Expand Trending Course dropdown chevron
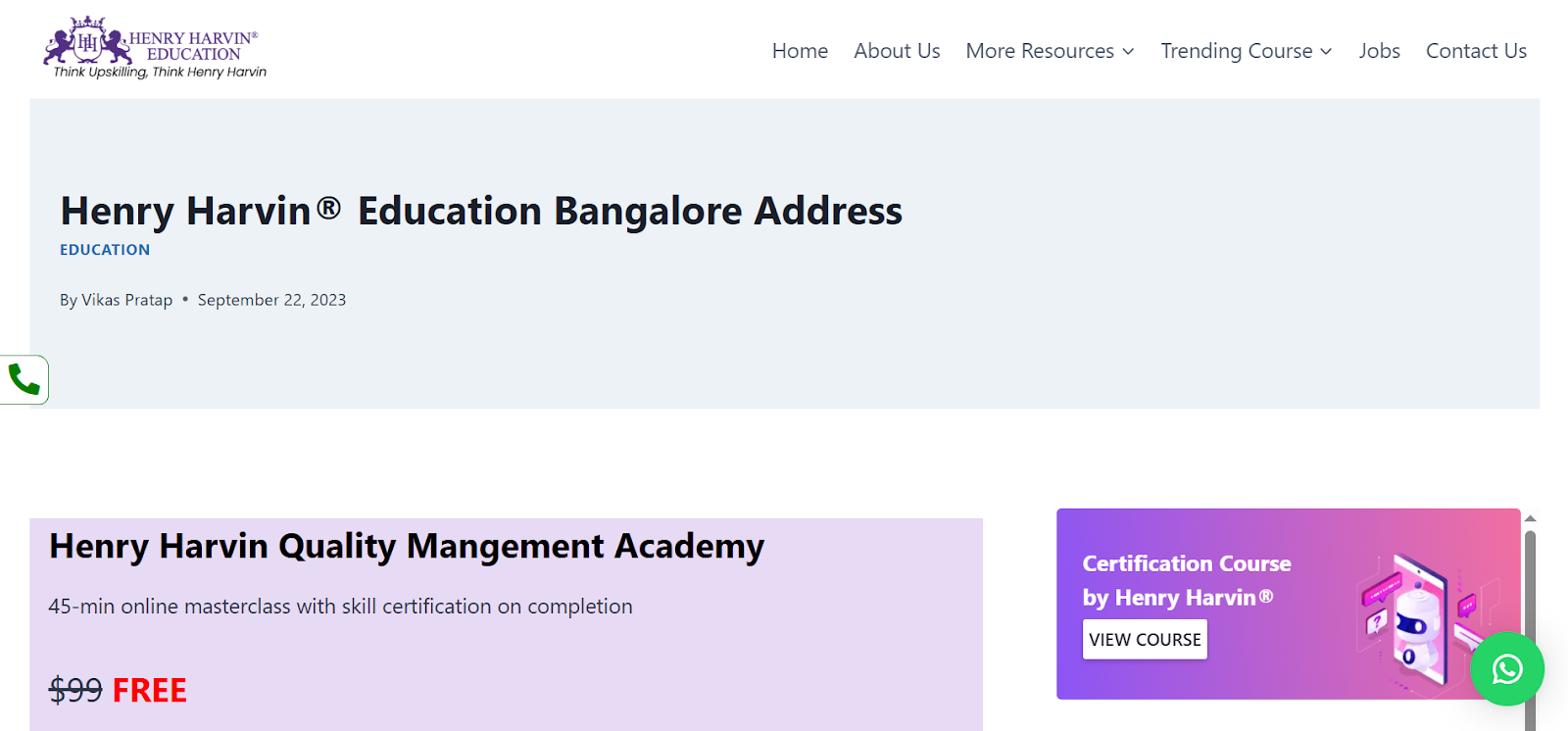Screen dimensions: 1568x731 [1326, 52]
